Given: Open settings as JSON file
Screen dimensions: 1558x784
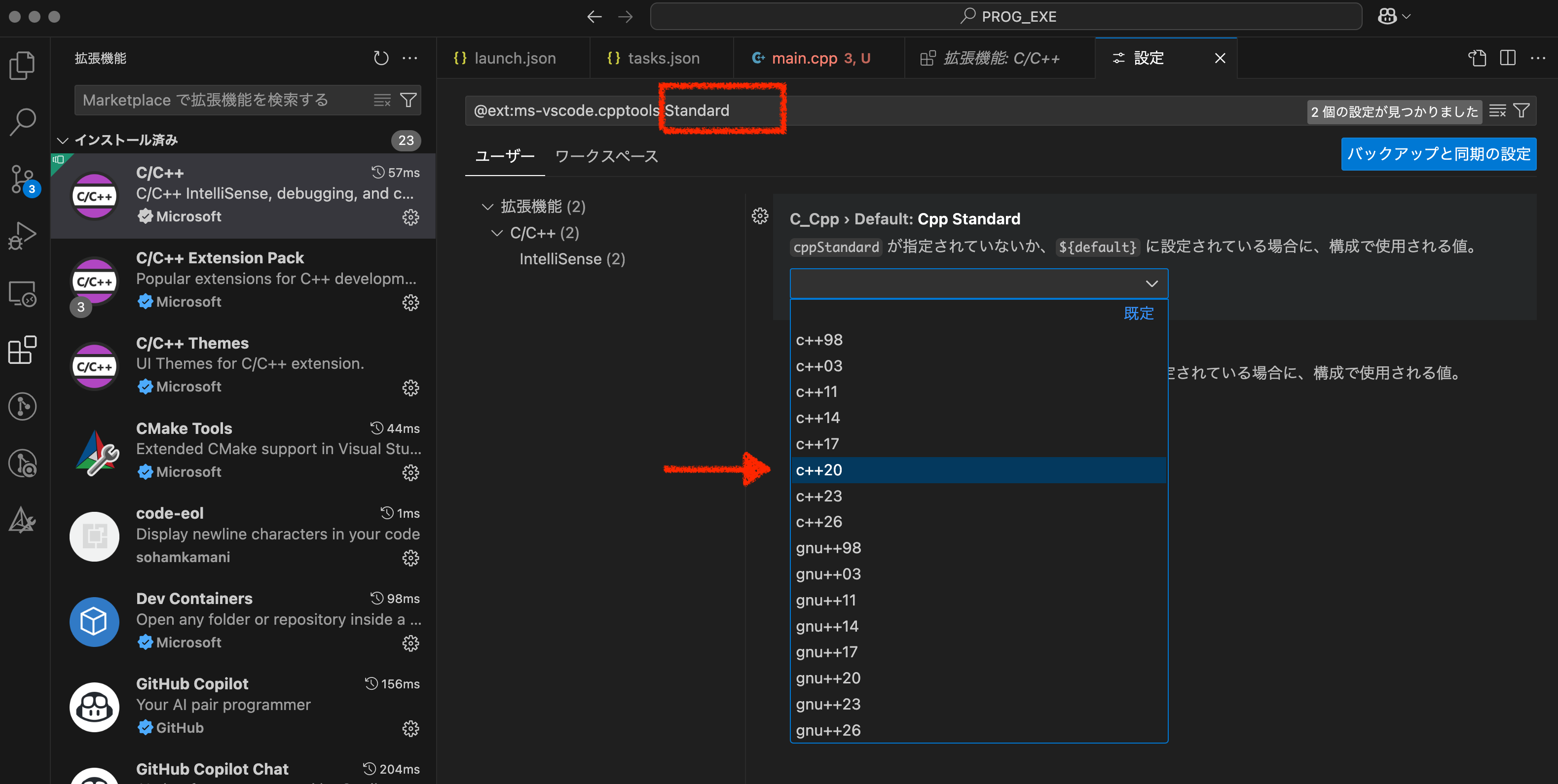Looking at the screenshot, I should pos(1477,58).
